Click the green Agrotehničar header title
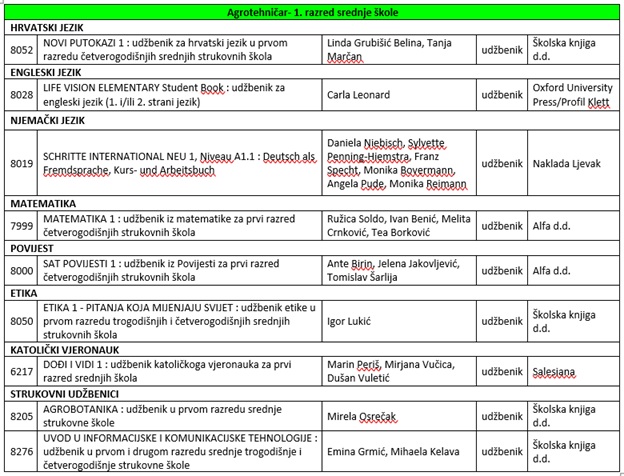Image resolution: width=624 pixels, height=476 pixels. pos(312,12)
